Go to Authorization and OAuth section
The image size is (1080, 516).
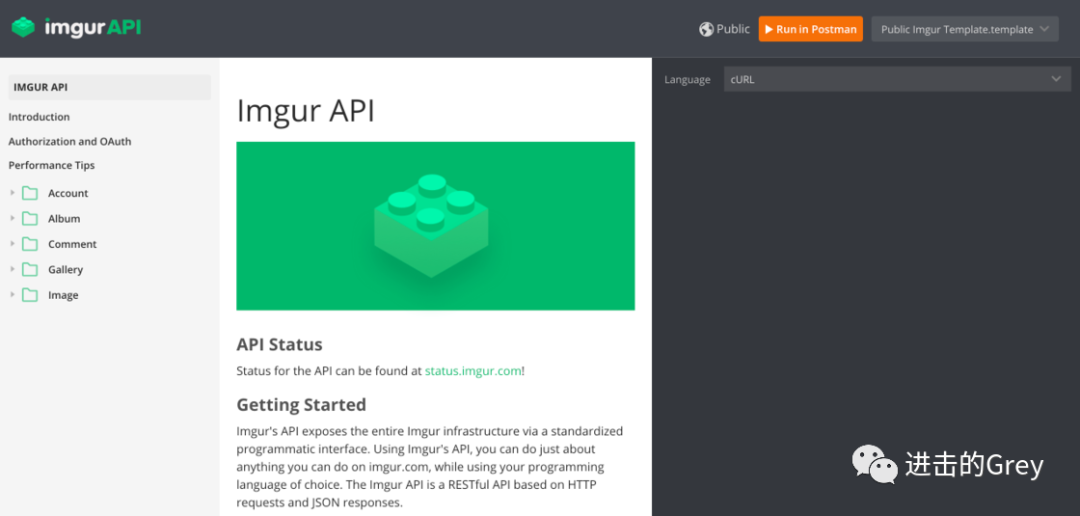click(x=70, y=141)
